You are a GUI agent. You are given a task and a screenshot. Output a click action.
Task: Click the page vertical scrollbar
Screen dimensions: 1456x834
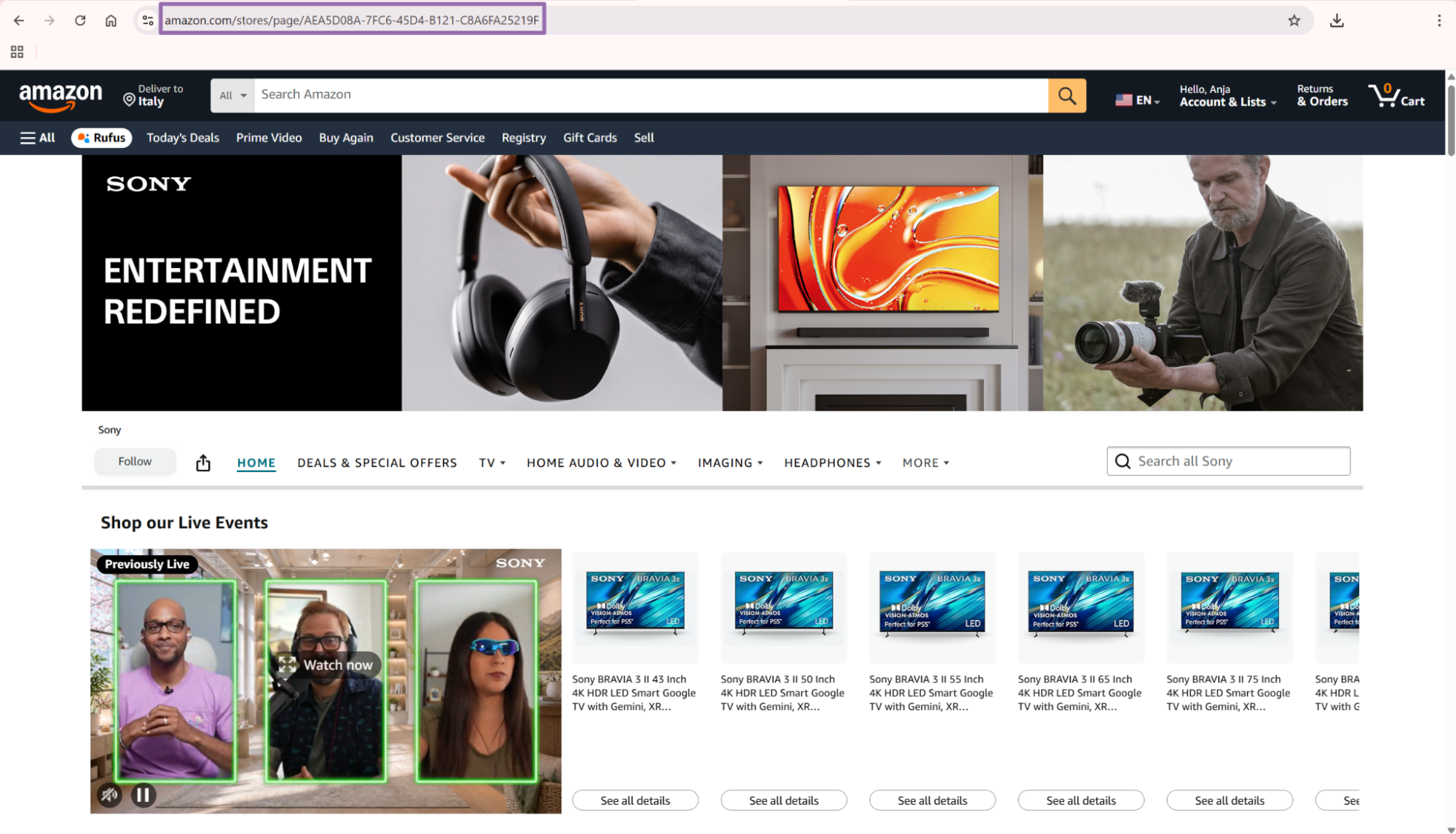1450,120
